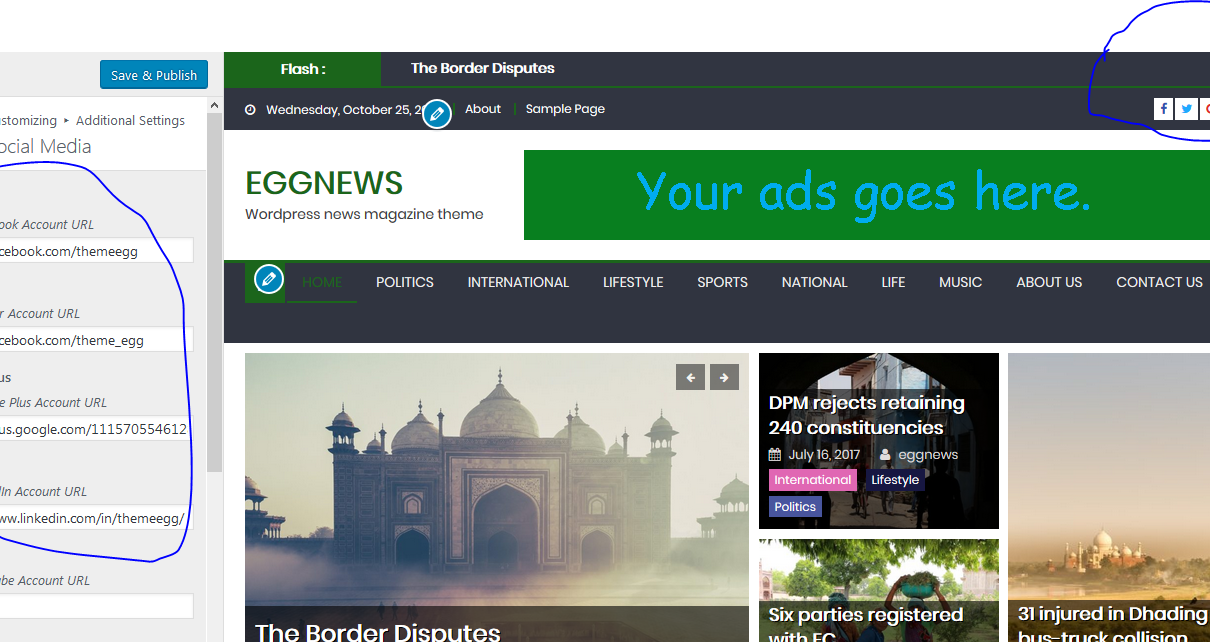Click into the LinkedIn Account URL field

click(95, 518)
